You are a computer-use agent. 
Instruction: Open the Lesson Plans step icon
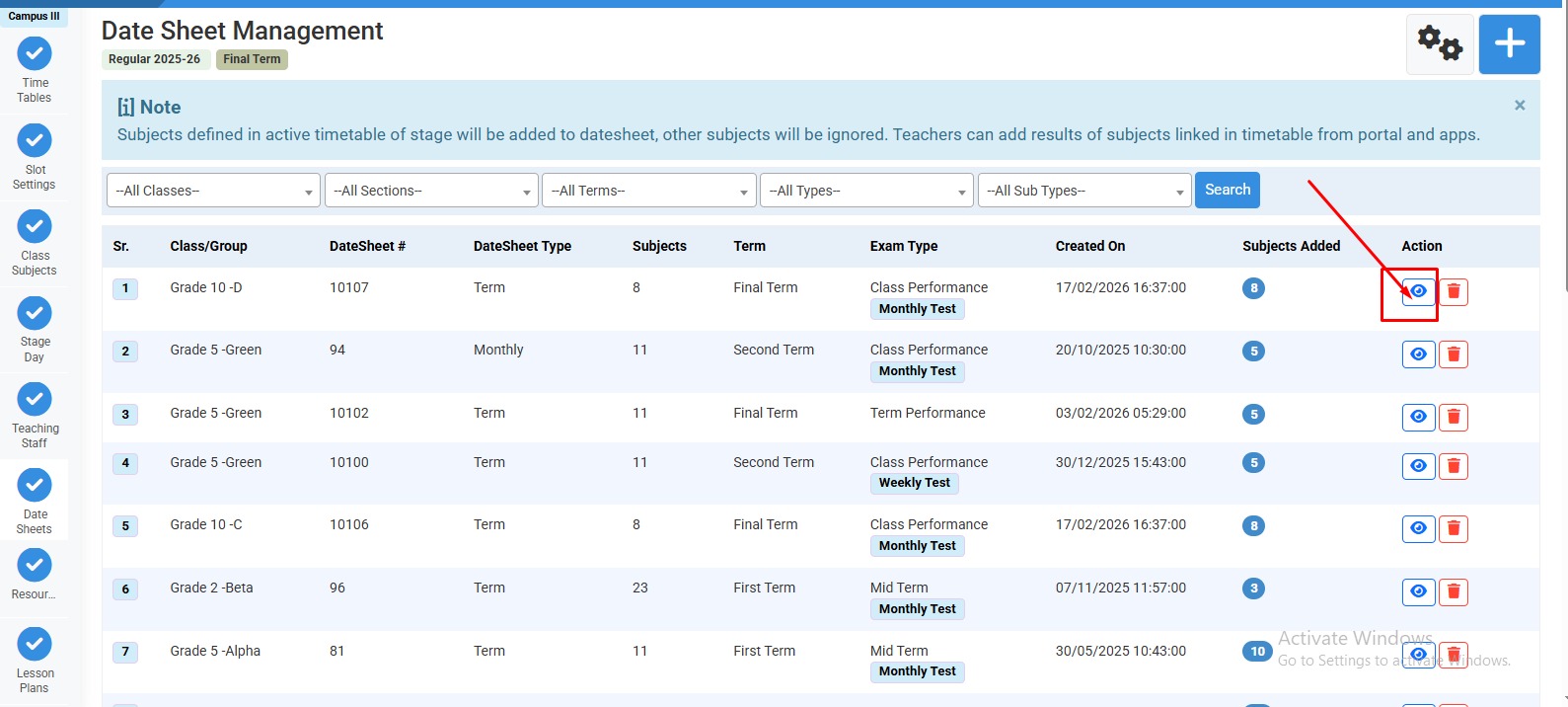(35, 644)
